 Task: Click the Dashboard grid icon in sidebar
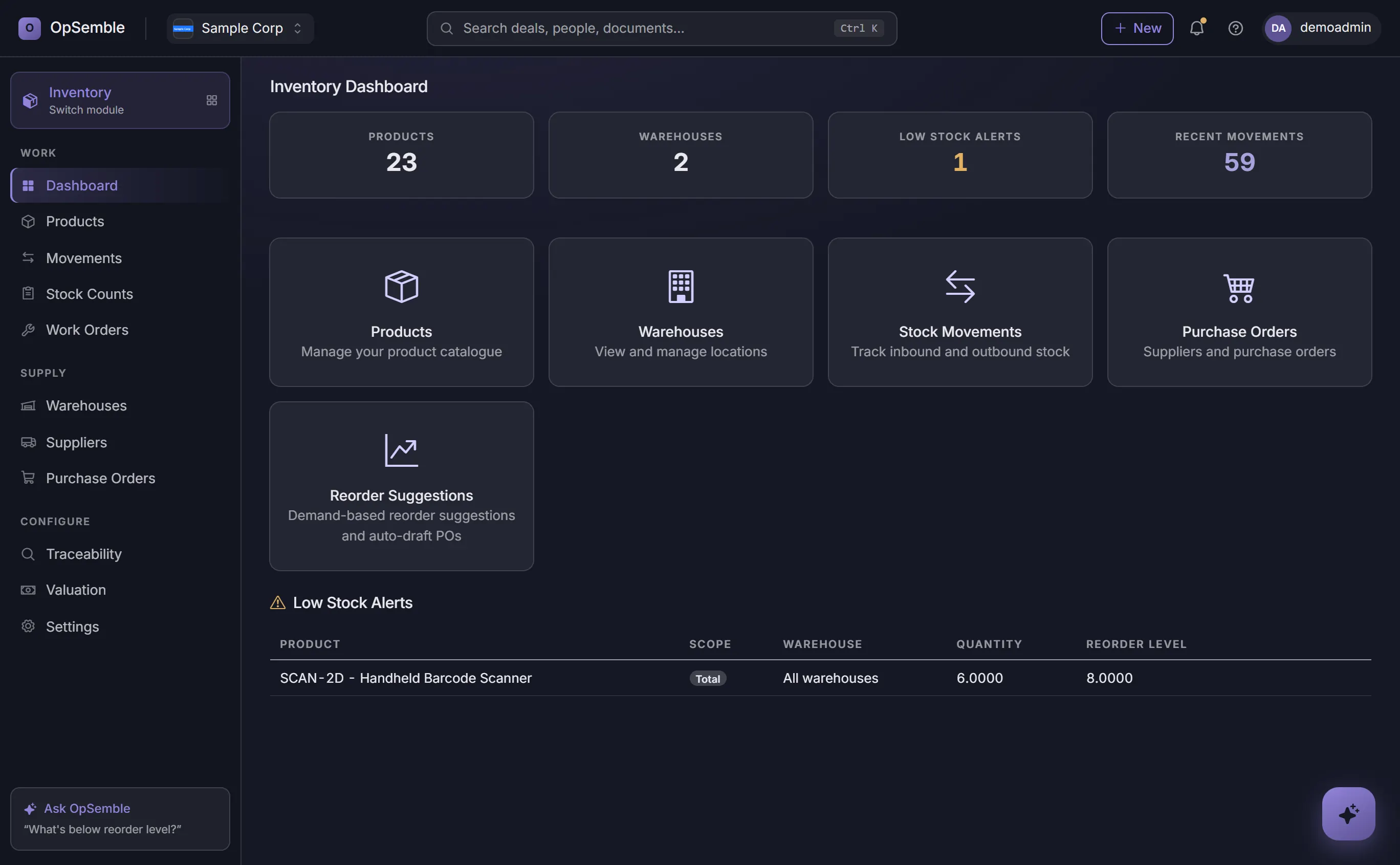(28, 185)
